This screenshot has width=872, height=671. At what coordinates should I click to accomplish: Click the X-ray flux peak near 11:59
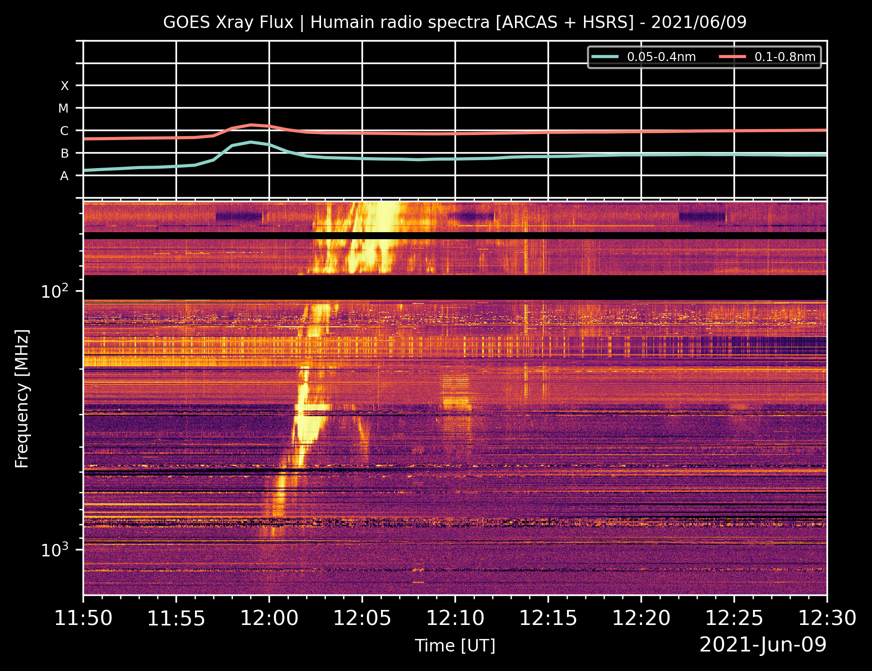(x=251, y=125)
